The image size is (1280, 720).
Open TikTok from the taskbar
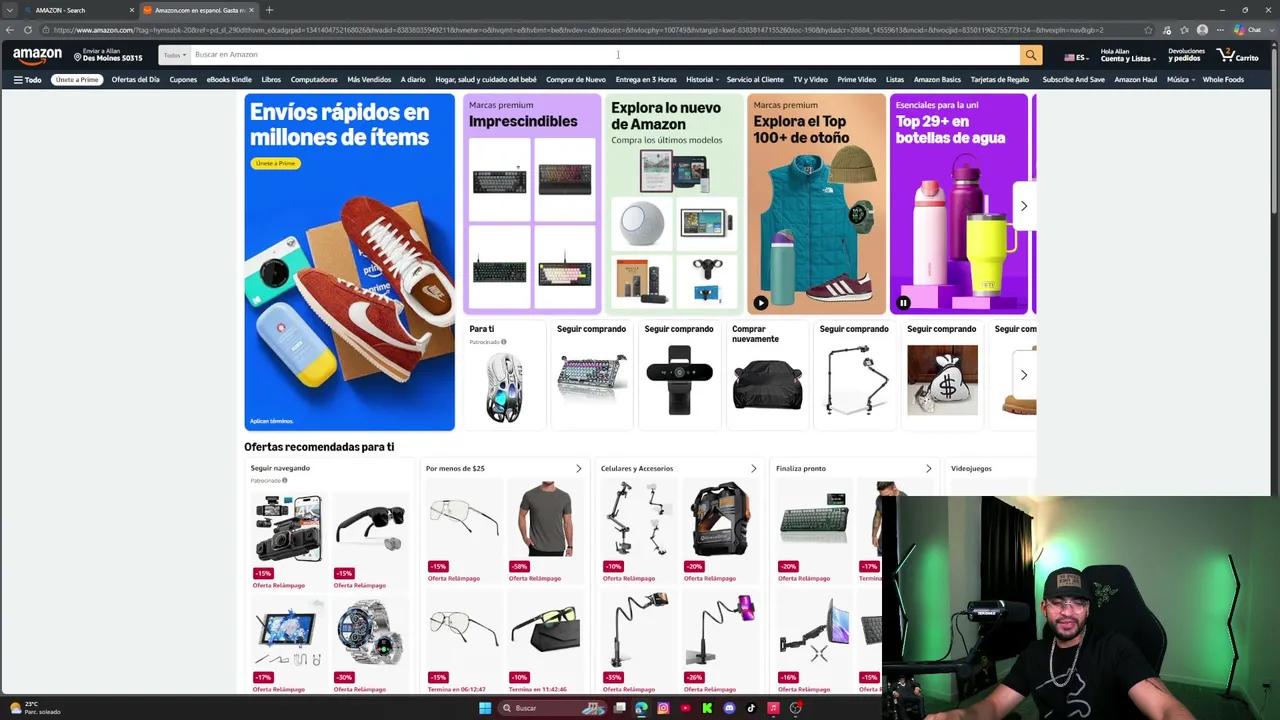751,708
